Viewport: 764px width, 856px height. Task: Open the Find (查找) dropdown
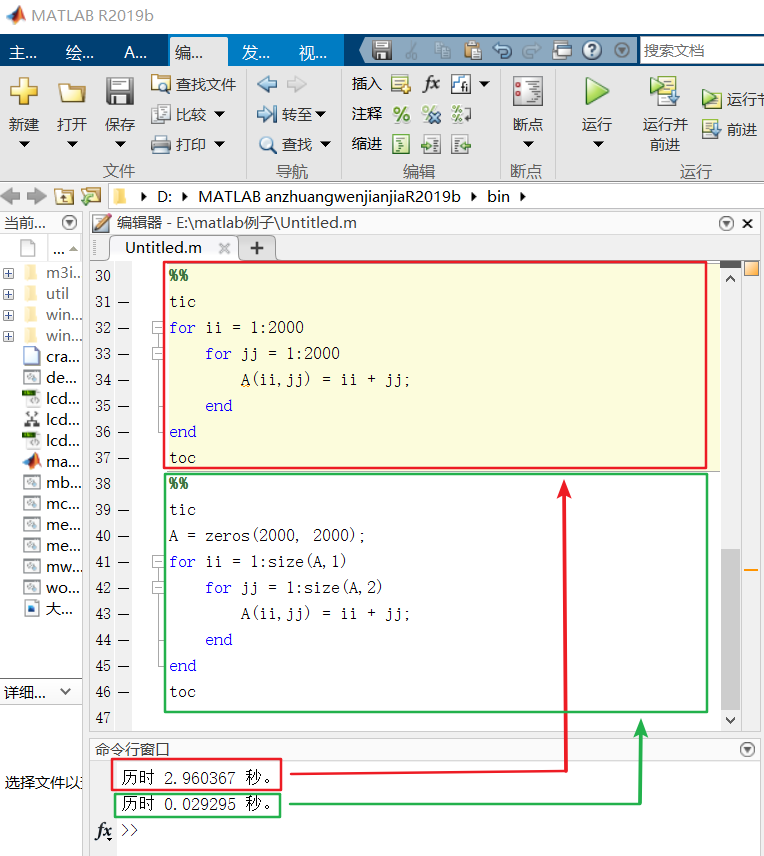(x=294, y=144)
